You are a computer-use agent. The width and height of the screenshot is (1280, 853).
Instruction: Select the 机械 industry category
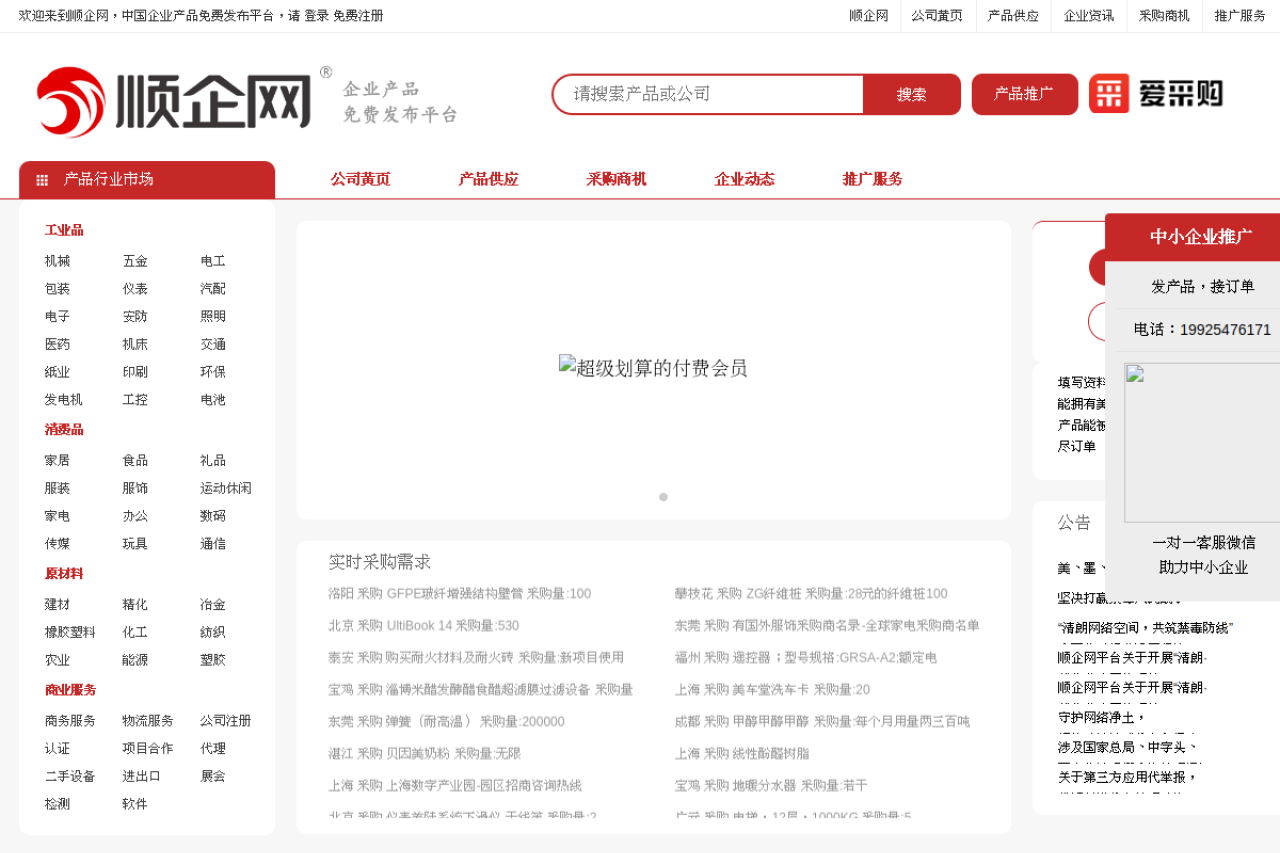(x=57, y=261)
